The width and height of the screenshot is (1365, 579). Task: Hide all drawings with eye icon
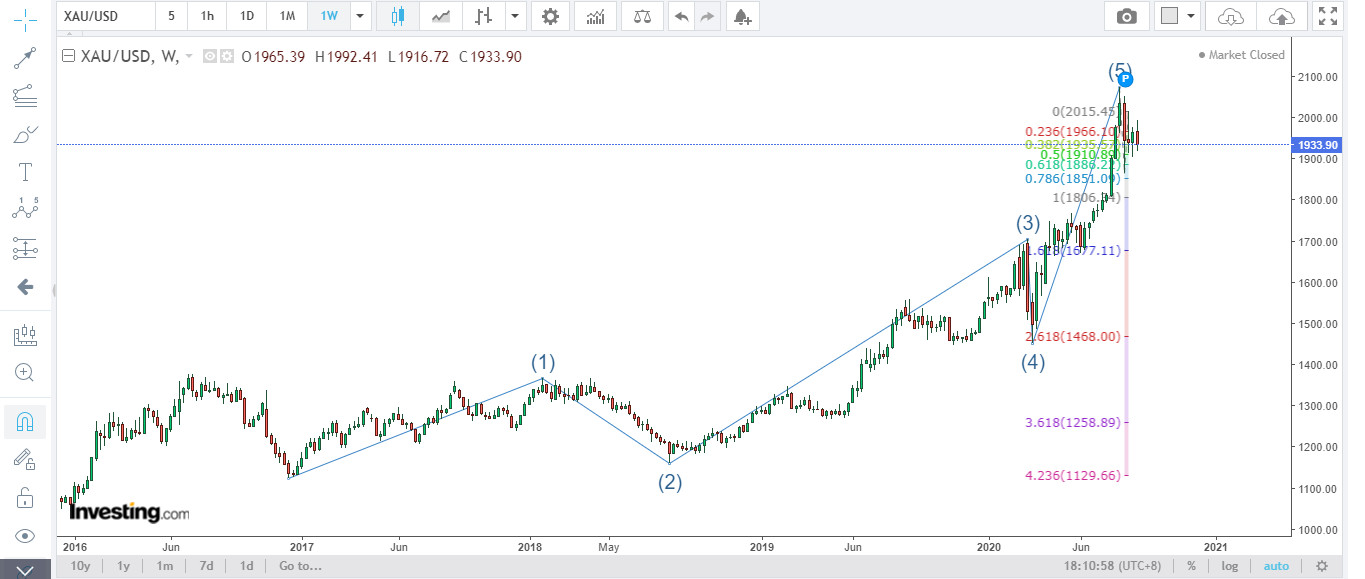tap(25, 536)
